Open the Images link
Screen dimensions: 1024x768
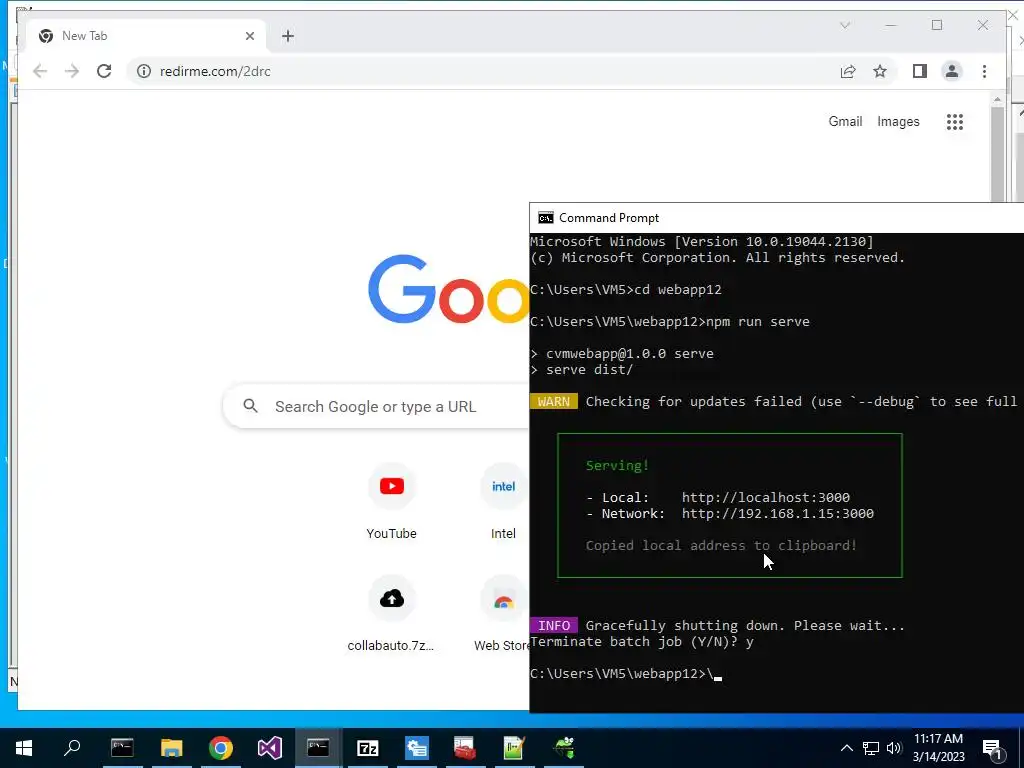click(x=898, y=121)
